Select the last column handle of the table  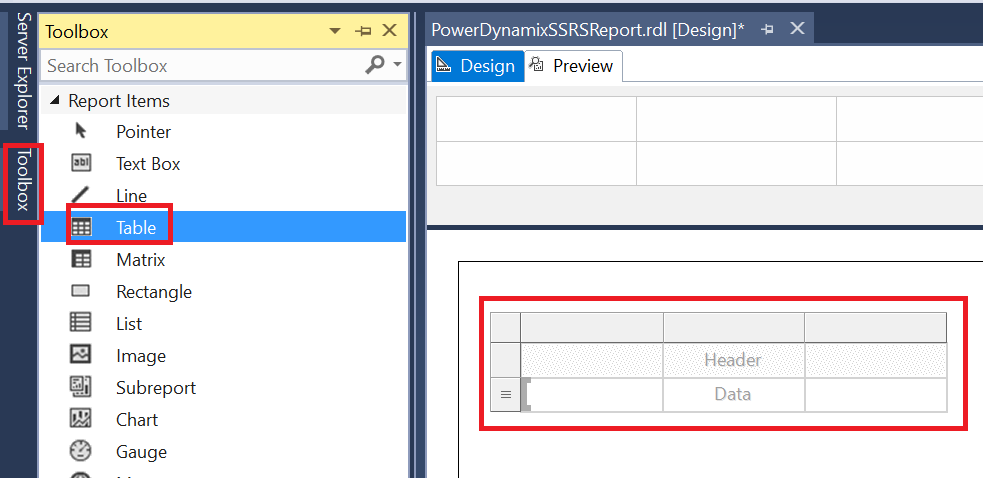click(x=876, y=327)
